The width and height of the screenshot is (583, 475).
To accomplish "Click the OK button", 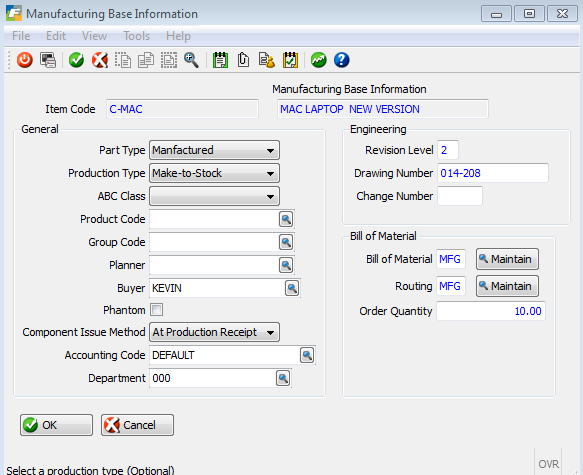I will click(56, 425).
